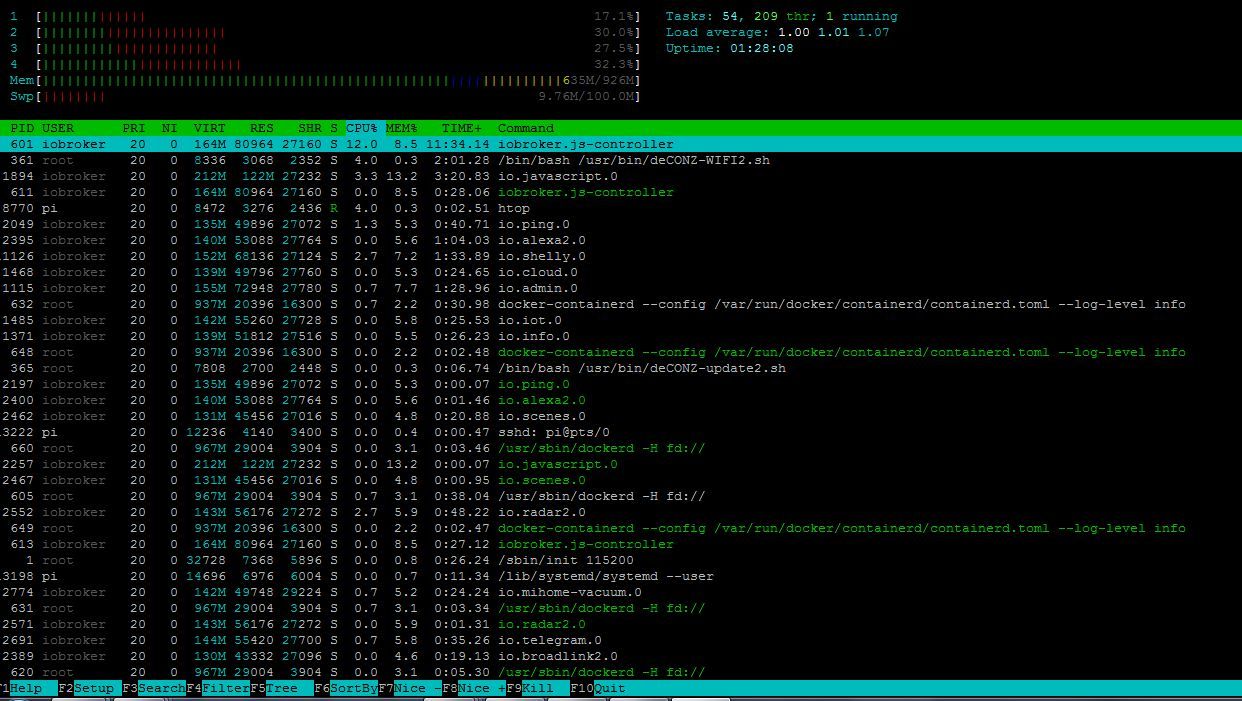
Task: Sort by the TIME+ column header
Action: tap(462, 128)
